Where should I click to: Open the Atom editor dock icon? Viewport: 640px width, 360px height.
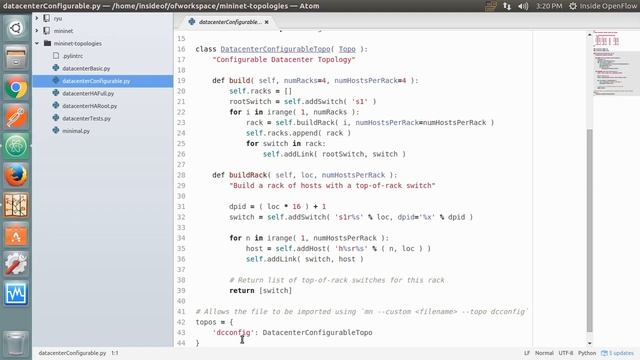[16, 146]
